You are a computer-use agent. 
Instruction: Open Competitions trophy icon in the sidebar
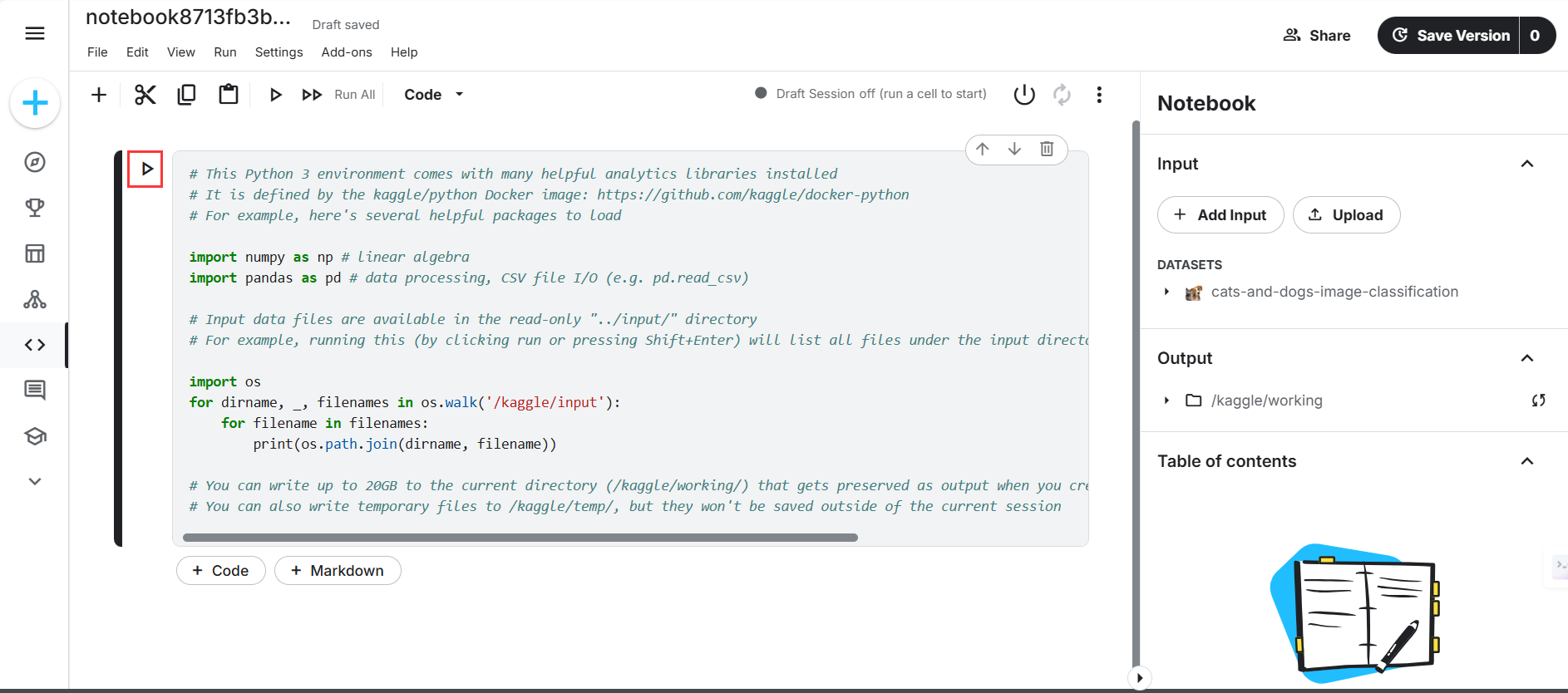coord(35,208)
